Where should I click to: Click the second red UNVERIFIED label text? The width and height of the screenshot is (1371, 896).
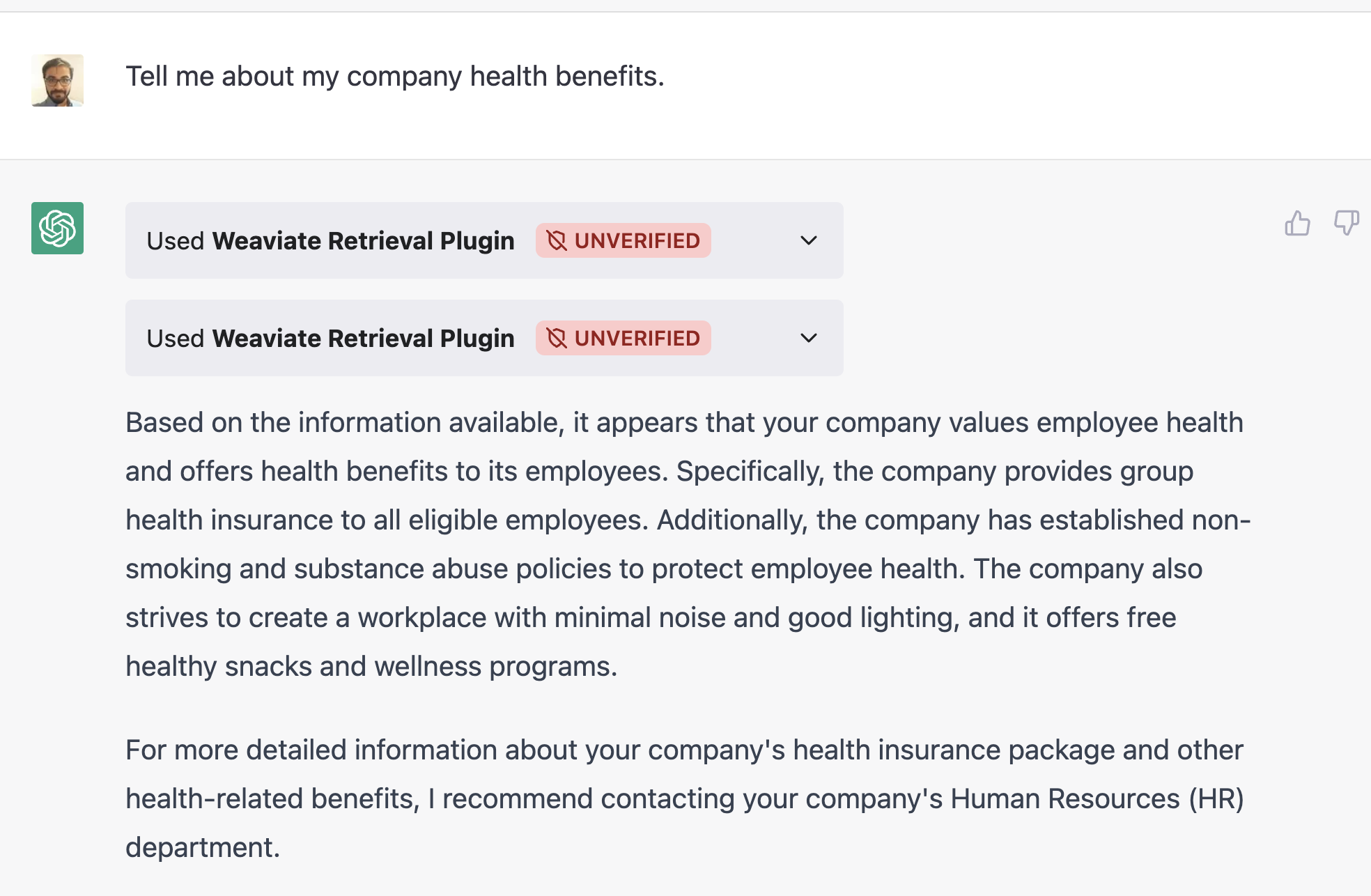637,339
